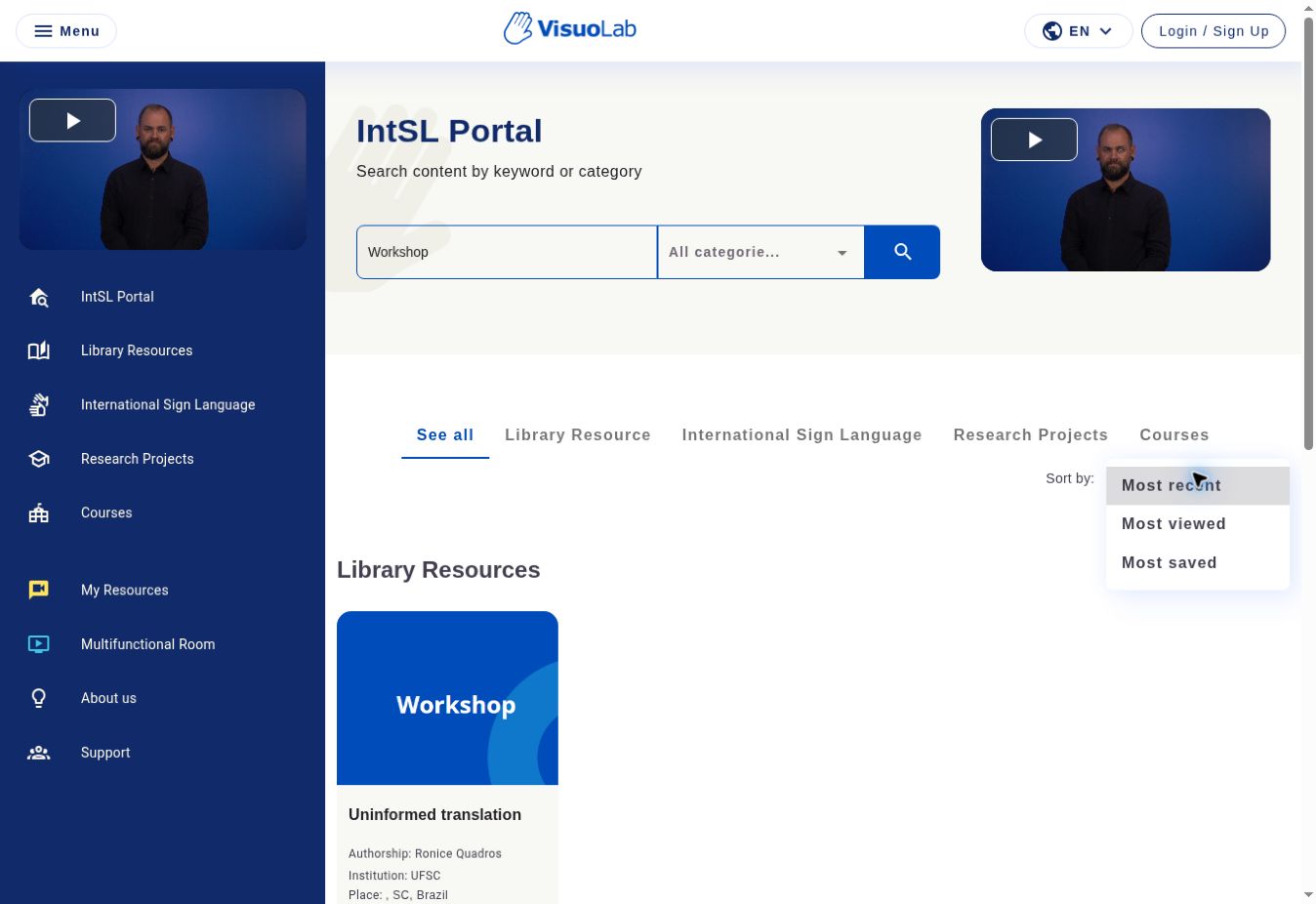
Task: Click the Research Projects graduation cap icon
Action: [39, 459]
